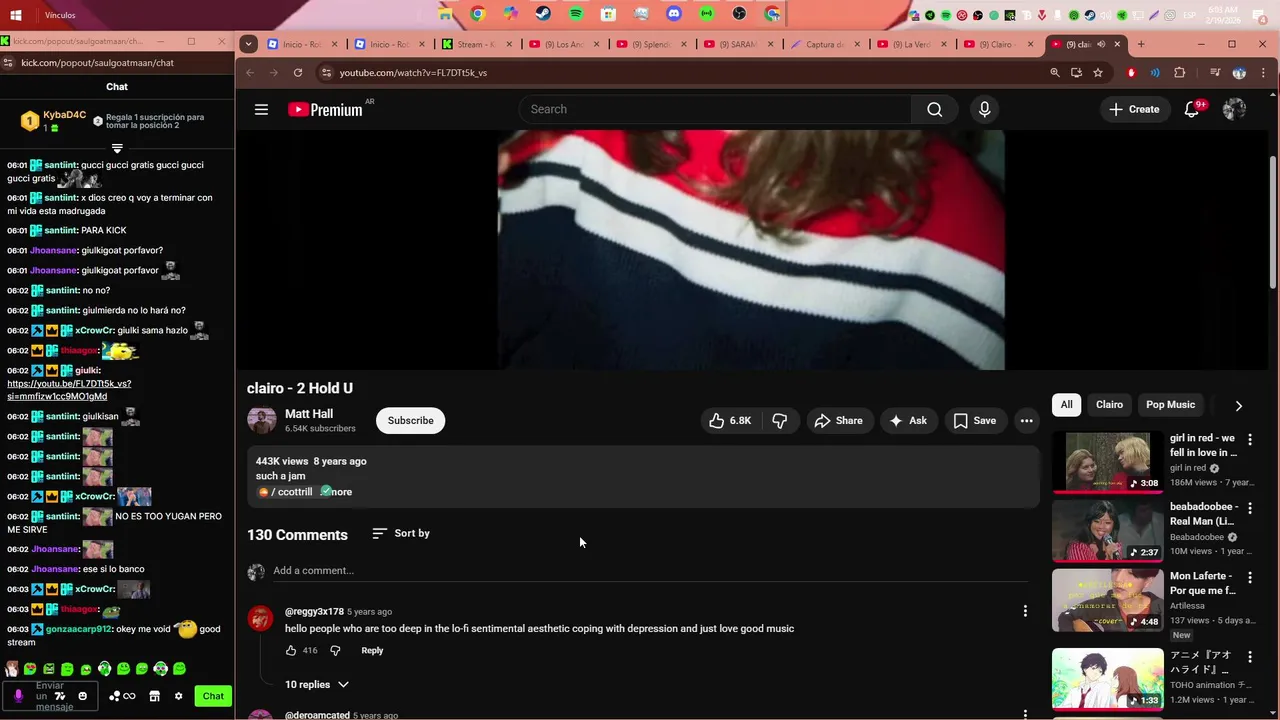Start voice search with the microphone icon
Image resolution: width=1280 pixels, height=720 pixels.
click(x=985, y=109)
